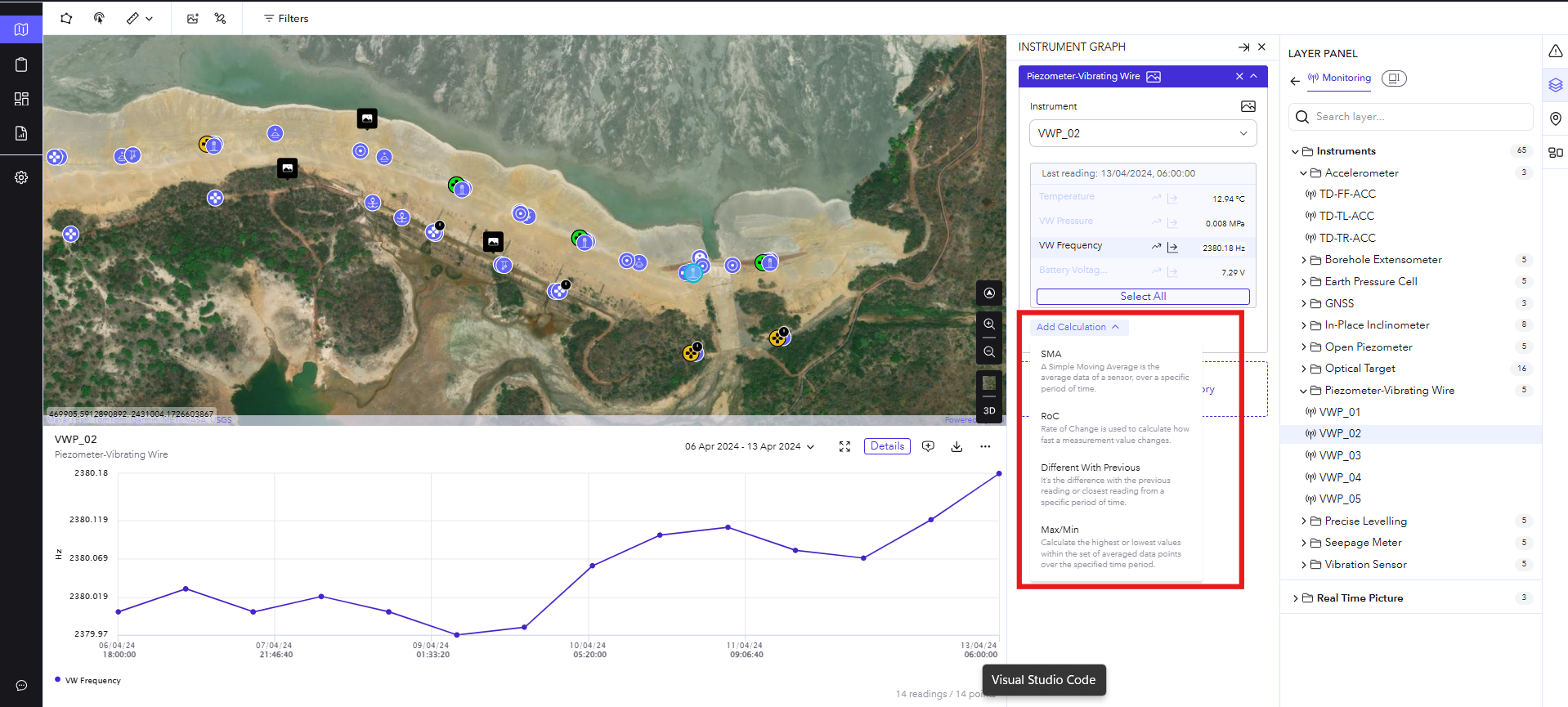Zoom in on the map
This screenshot has height=707, width=1568.
click(989, 324)
